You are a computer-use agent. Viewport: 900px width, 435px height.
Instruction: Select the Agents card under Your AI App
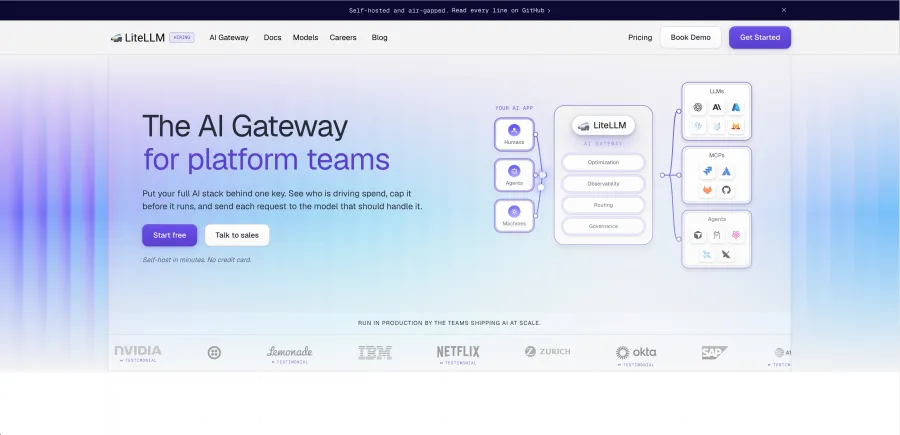514,175
